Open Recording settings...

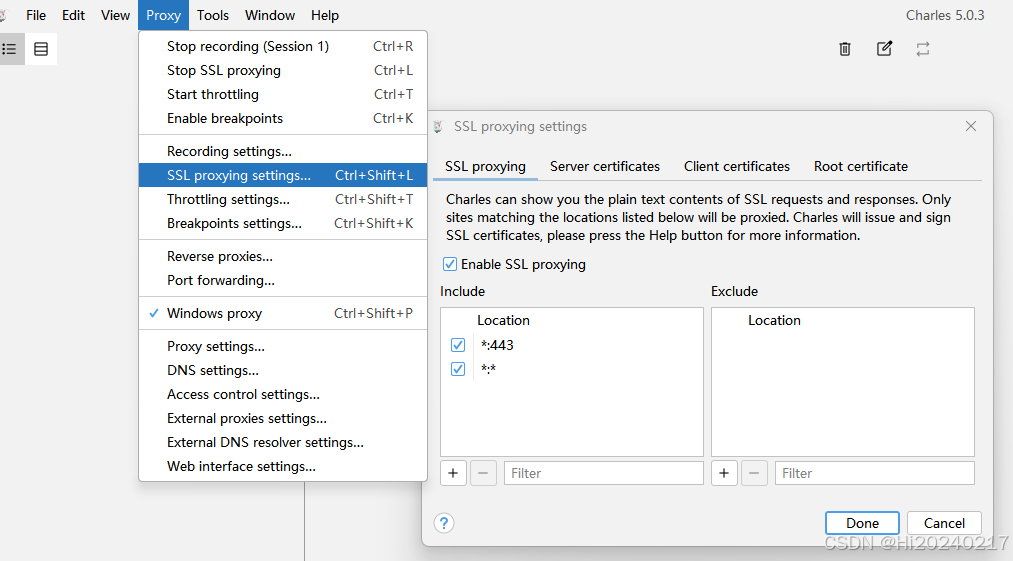point(283,151)
